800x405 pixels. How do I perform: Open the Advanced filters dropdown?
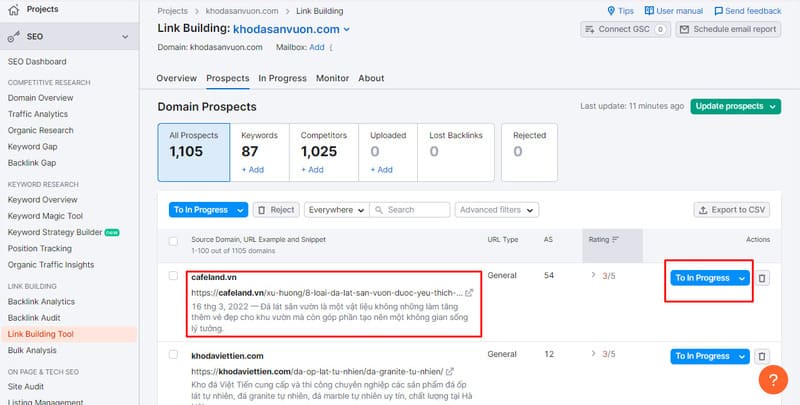(496, 210)
